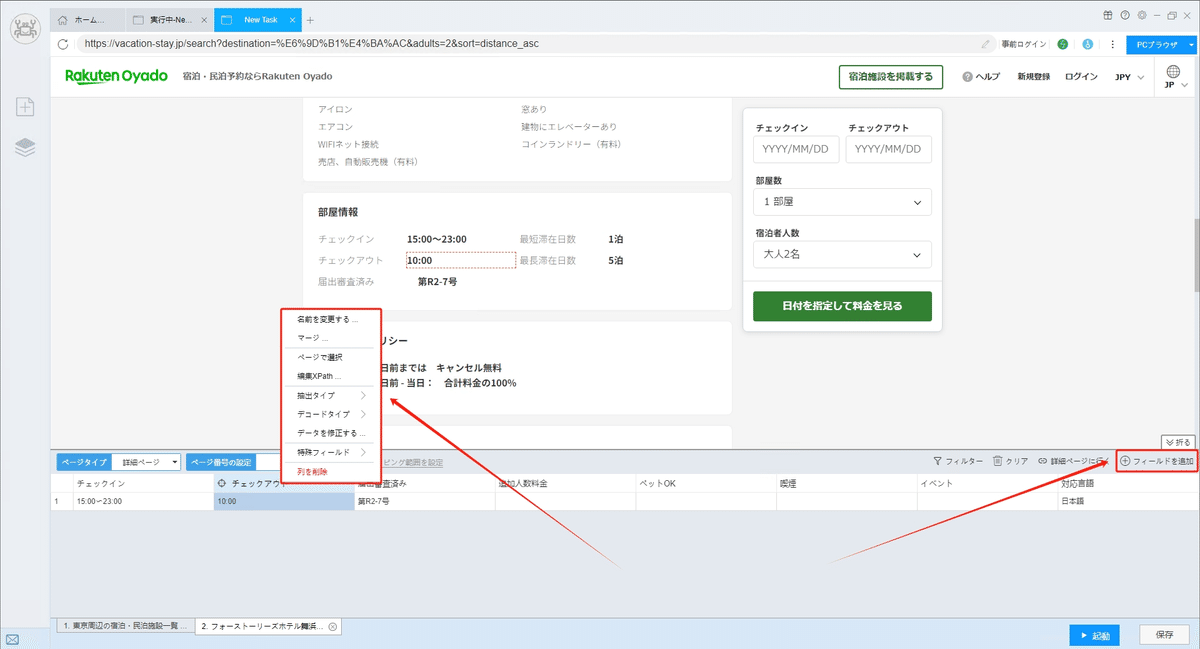Click the browser reload icon
Image resolution: width=1200 pixels, height=649 pixels.
64,44
